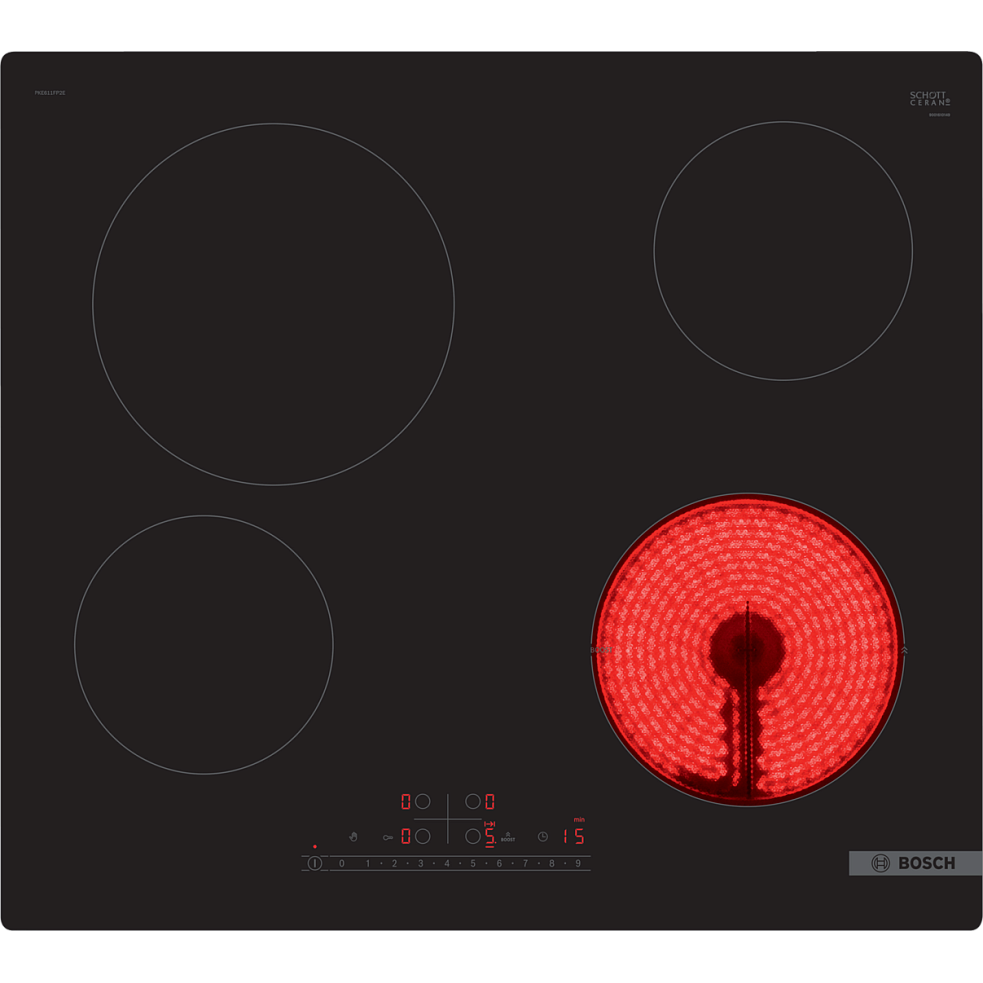The height and width of the screenshot is (983, 983).
Task: Set power level 6 on the slider
Action: [500, 863]
